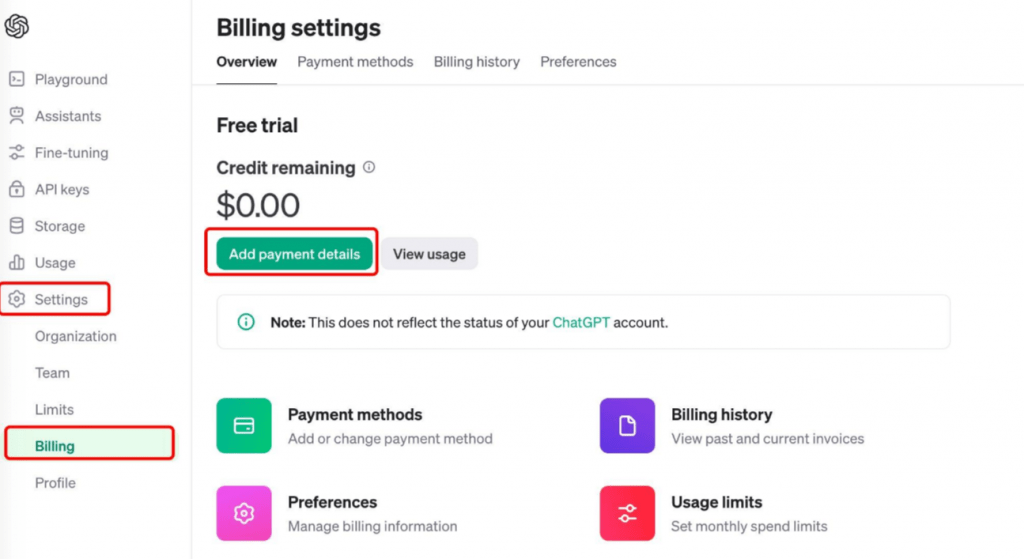Screen dimensions: 1024x559
Task: Select Limits in the settings submenu
Action: pos(54,409)
